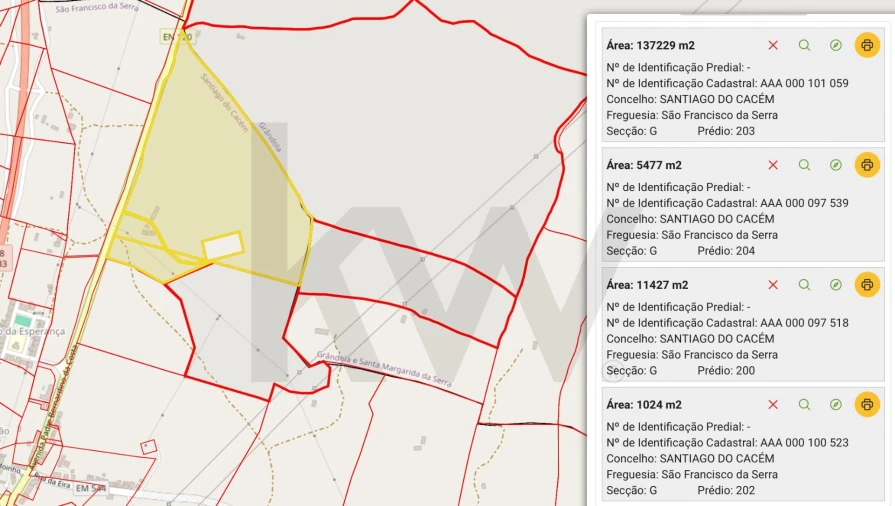Print the 137229 m2 parcel record
This screenshot has width=895, height=506.
(x=867, y=45)
